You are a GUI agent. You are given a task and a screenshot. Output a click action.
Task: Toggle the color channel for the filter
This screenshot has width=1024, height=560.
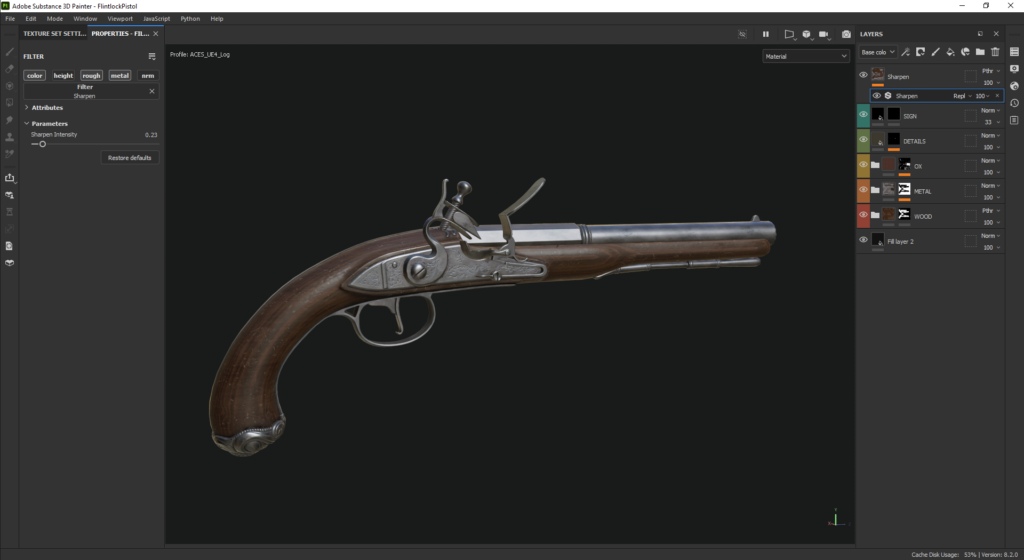click(x=35, y=76)
